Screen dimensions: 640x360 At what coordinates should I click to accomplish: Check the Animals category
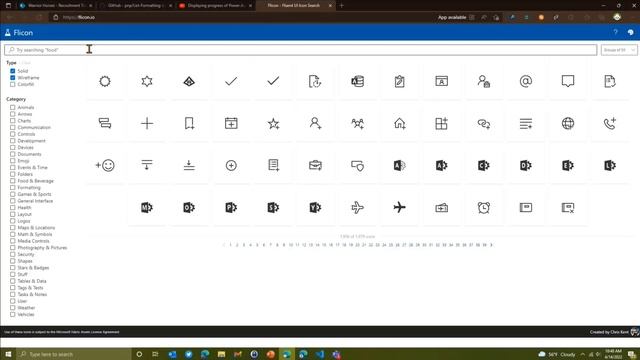13,107
